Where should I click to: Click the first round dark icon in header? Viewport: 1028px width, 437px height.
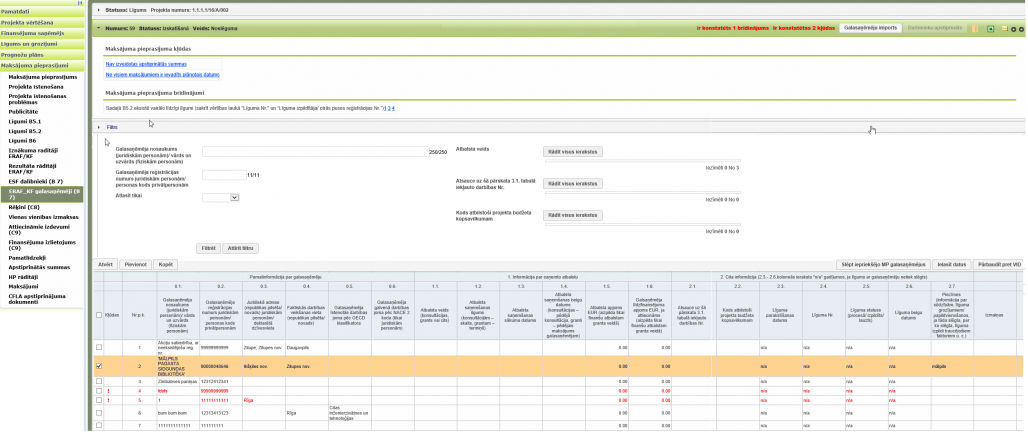pyautogui.click(x=1011, y=28)
